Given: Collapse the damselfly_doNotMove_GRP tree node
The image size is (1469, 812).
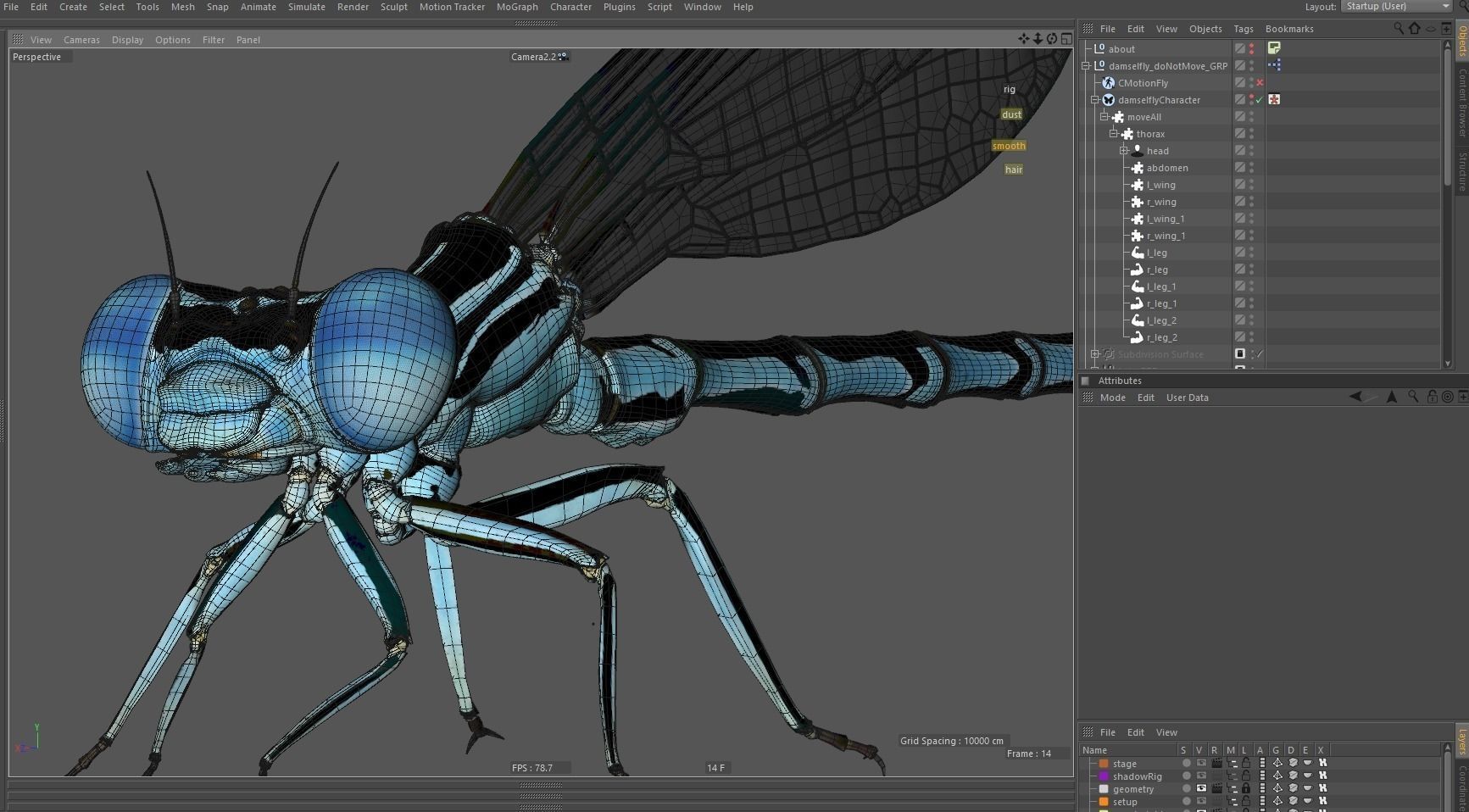Looking at the screenshot, I should [x=1086, y=65].
